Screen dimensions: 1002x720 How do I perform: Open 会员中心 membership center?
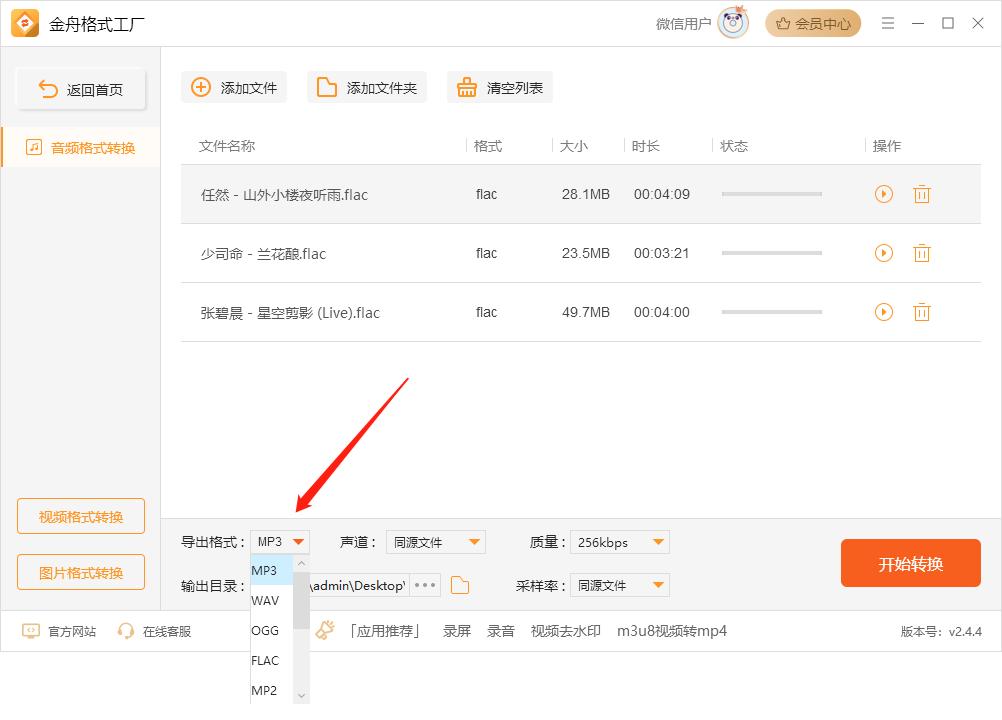[x=812, y=22]
